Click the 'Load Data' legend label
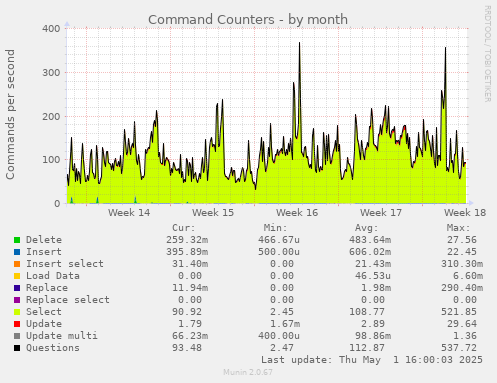Image resolution: width=497 pixels, height=383 pixels. (x=53, y=276)
